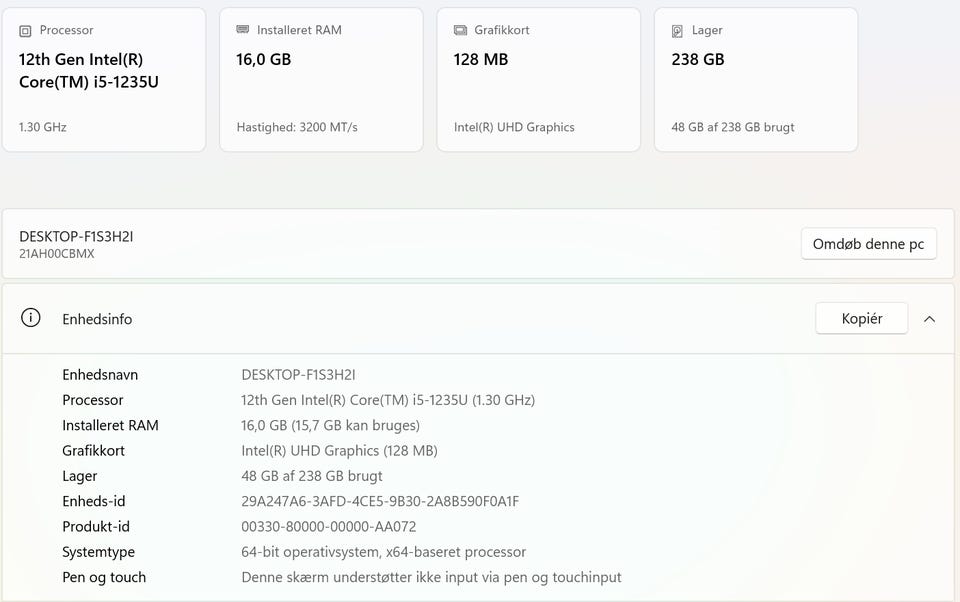Open the Processor summary card title
The height and width of the screenshot is (602, 960).
tap(66, 30)
